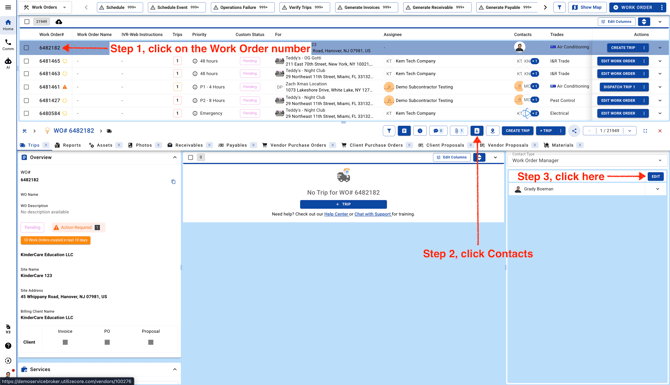Collapse the Overview section
The width and height of the screenshot is (670, 385).
(x=175, y=157)
